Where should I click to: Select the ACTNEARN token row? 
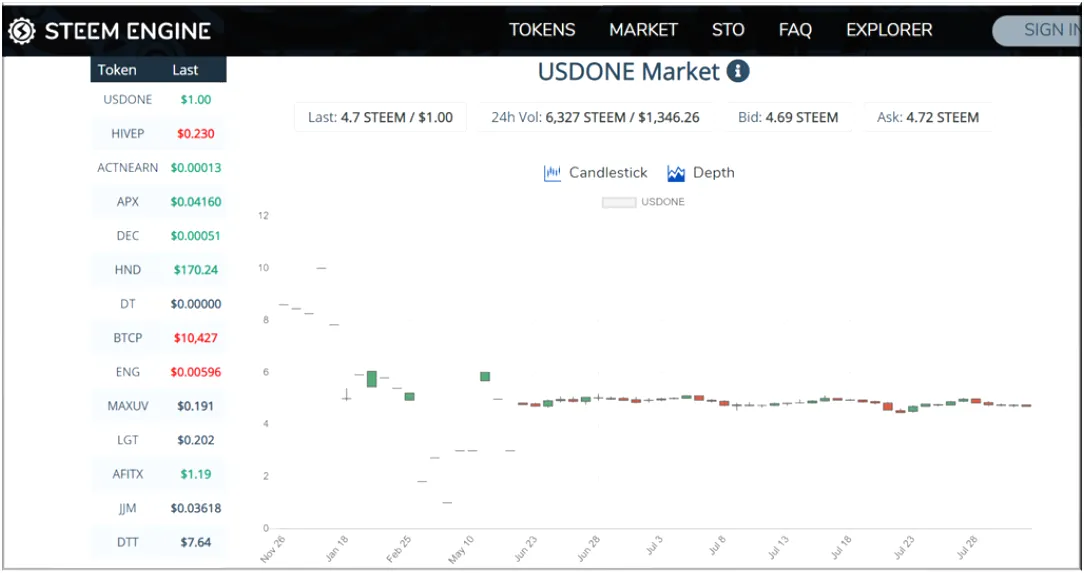158,167
